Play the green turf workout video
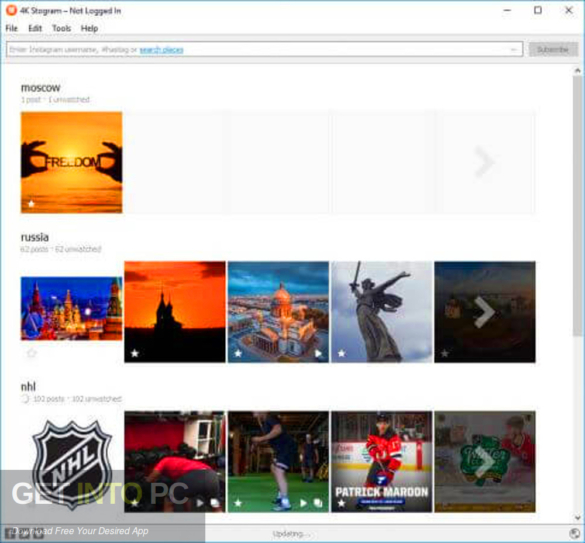This screenshot has width=585, height=543. click(x=304, y=503)
